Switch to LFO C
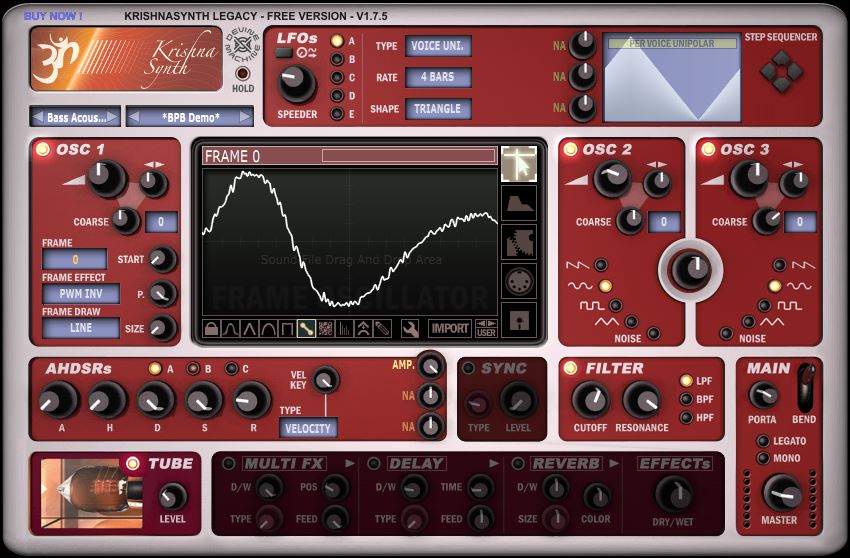The image size is (850, 558). coord(337,78)
